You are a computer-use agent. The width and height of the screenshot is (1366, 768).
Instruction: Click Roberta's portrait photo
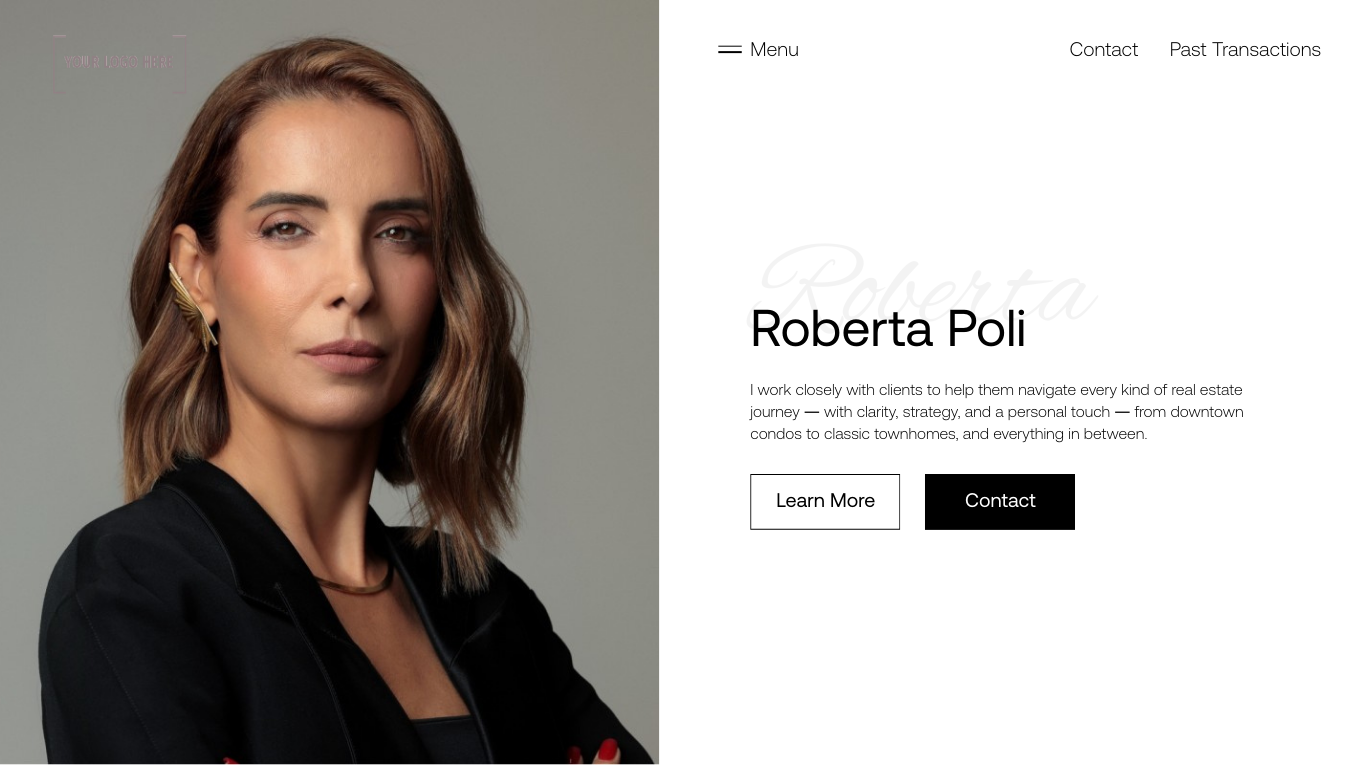pyautogui.click(x=329, y=382)
